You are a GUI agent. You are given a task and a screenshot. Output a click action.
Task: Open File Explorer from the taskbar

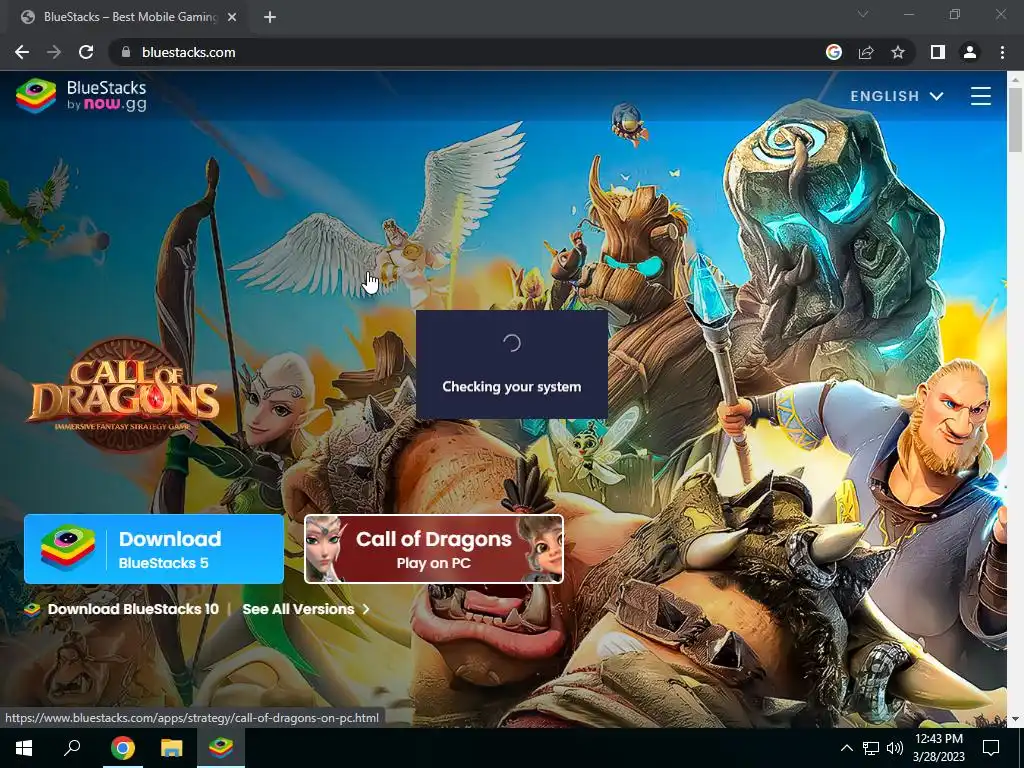pos(172,748)
